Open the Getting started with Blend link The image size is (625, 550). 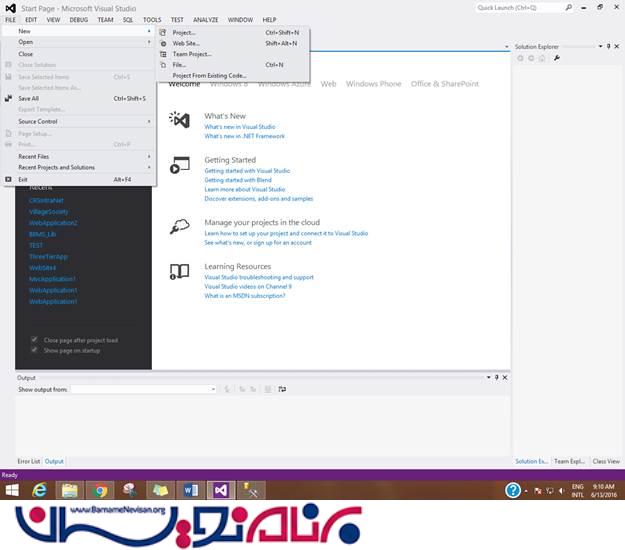(240, 180)
